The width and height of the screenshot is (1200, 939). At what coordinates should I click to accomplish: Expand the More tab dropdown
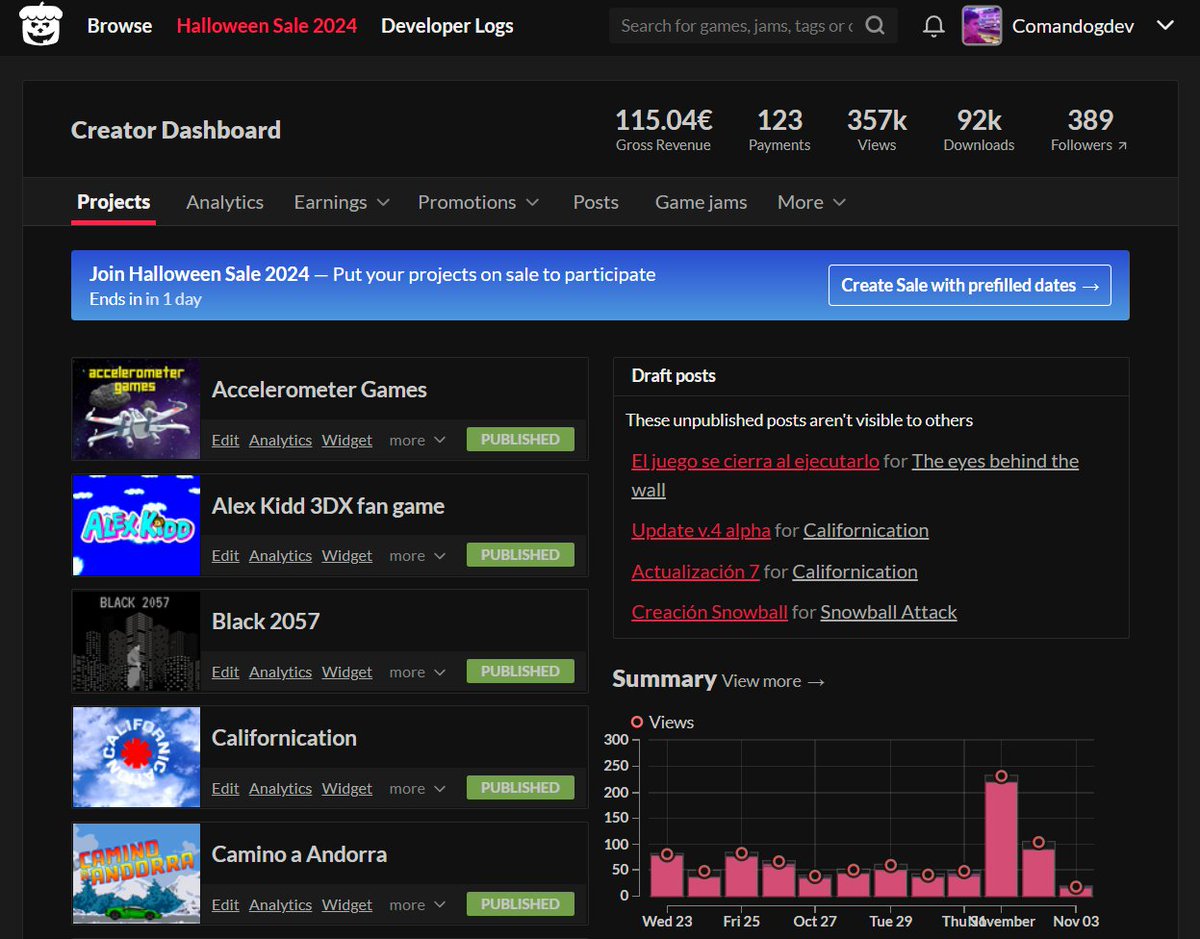(811, 202)
